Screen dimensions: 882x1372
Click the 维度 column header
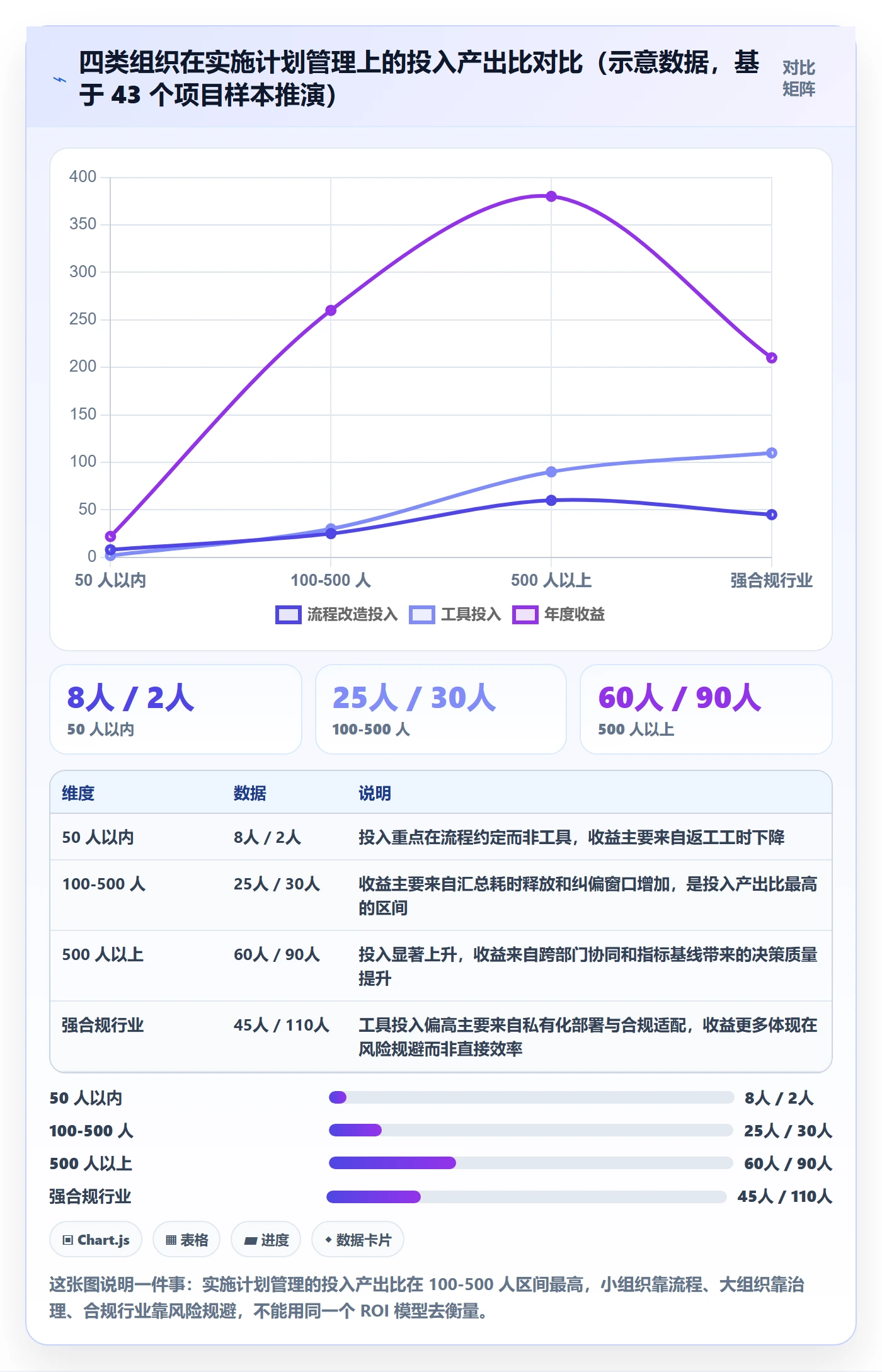point(78,793)
